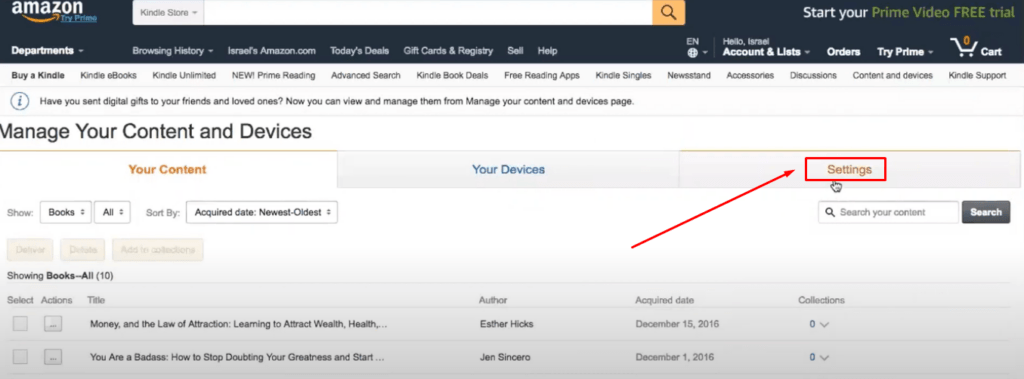This screenshot has width=1024, height=379.
Task: Open Kindle Singles menu item
Action: coord(623,75)
